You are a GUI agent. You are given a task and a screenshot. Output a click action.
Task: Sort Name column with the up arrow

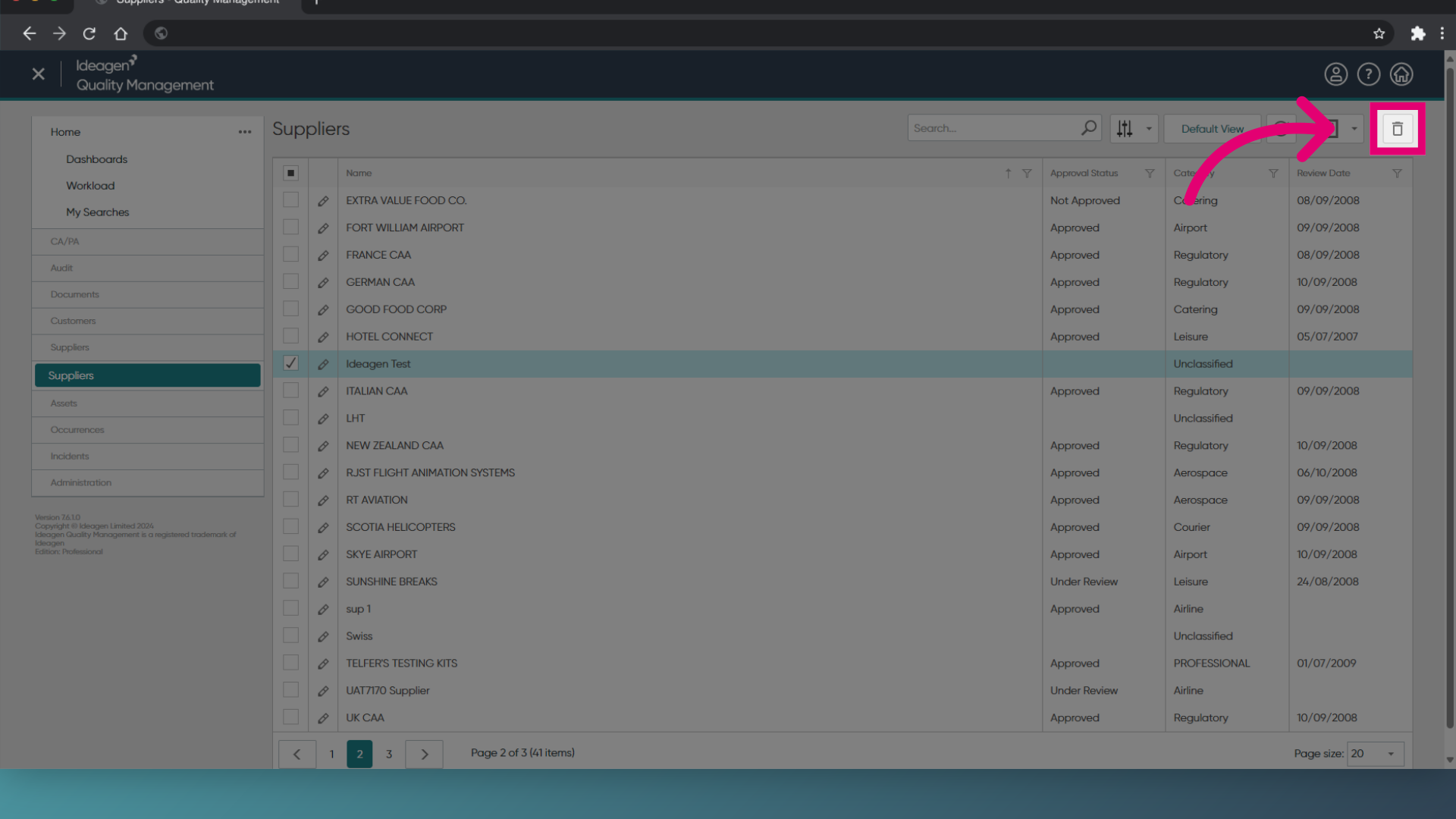point(1008,174)
